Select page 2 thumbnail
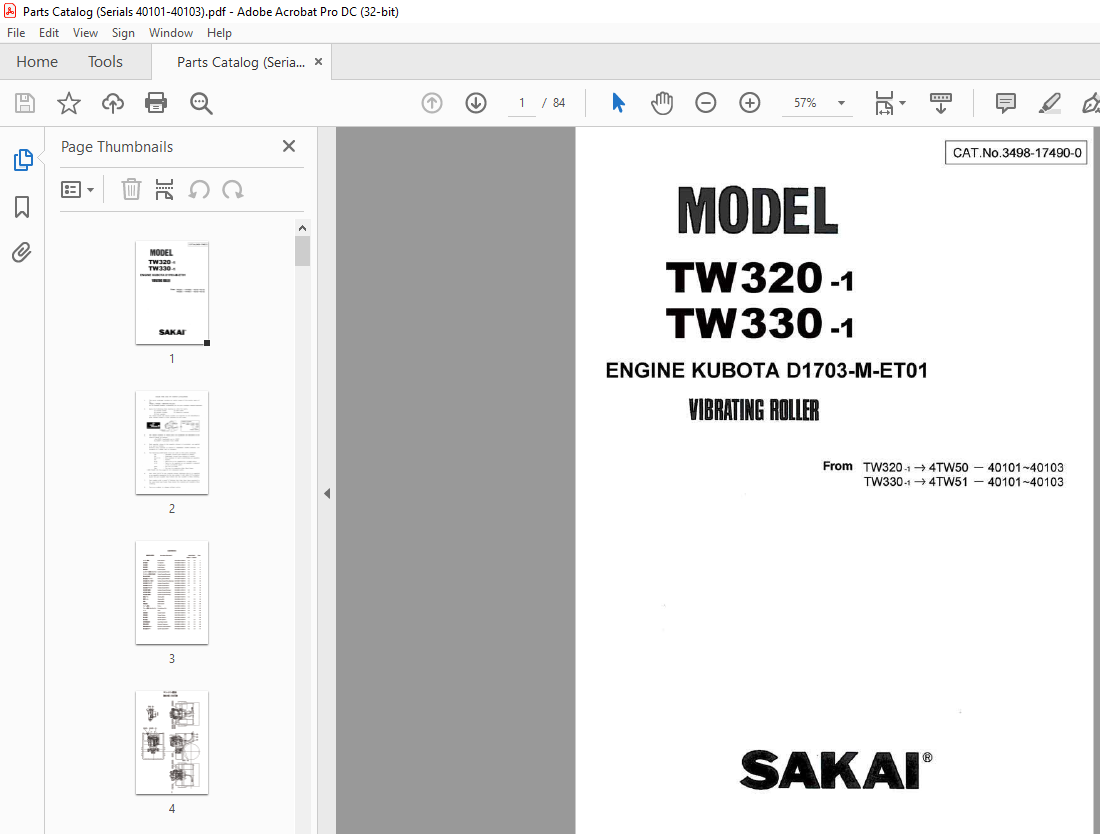Image resolution: width=1100 pixels, height=834 pixels. 172,443
